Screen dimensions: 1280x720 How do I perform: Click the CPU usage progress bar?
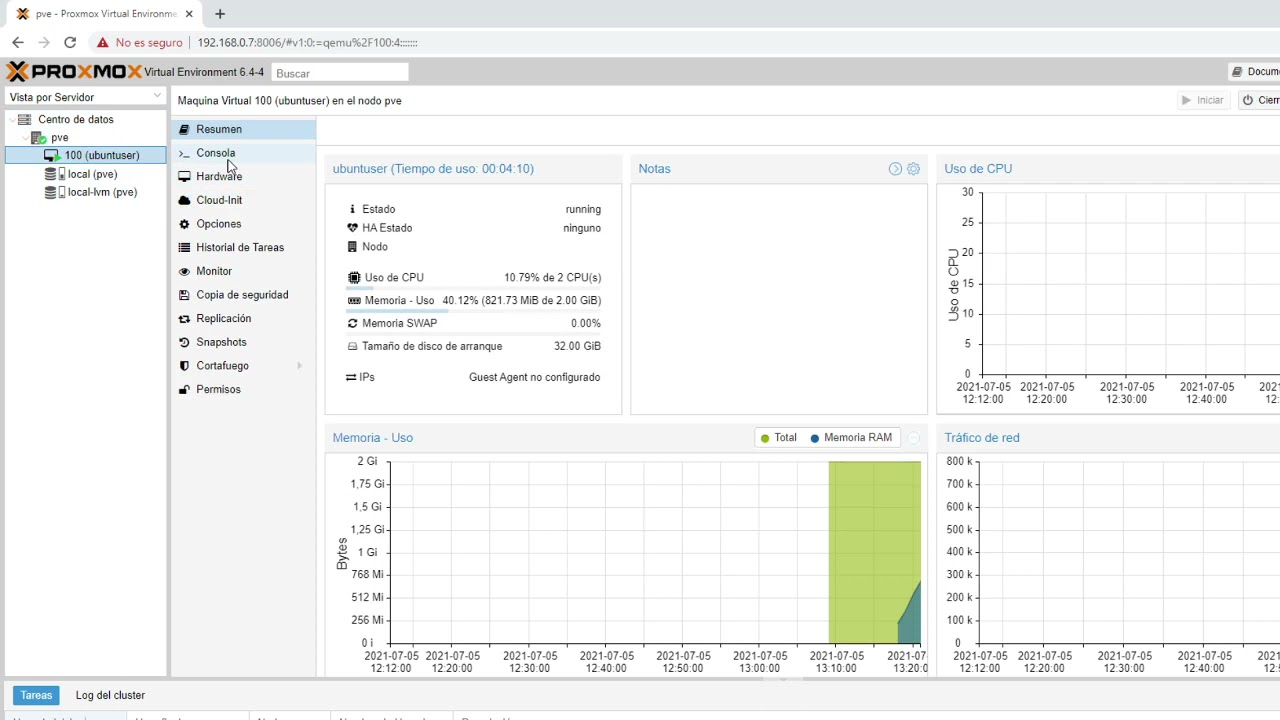point(473,288)
